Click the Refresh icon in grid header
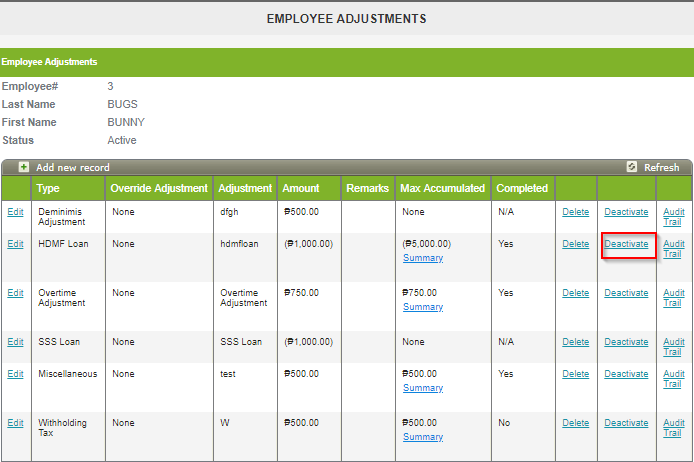 pyautogui.click(x=632, y=167)
